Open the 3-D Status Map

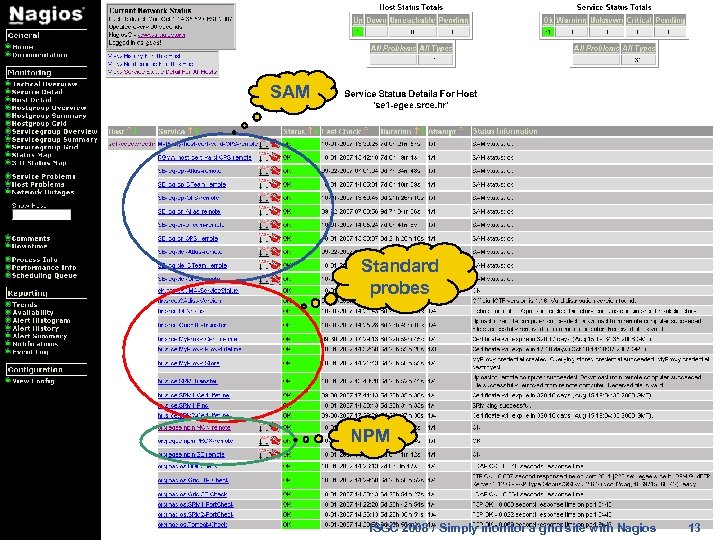39,163
